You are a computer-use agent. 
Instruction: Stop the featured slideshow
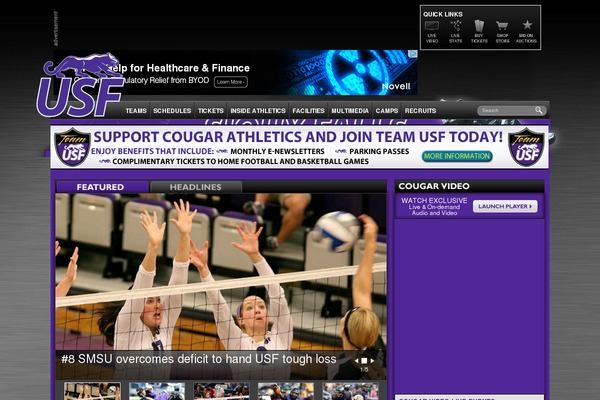point(364,361)
